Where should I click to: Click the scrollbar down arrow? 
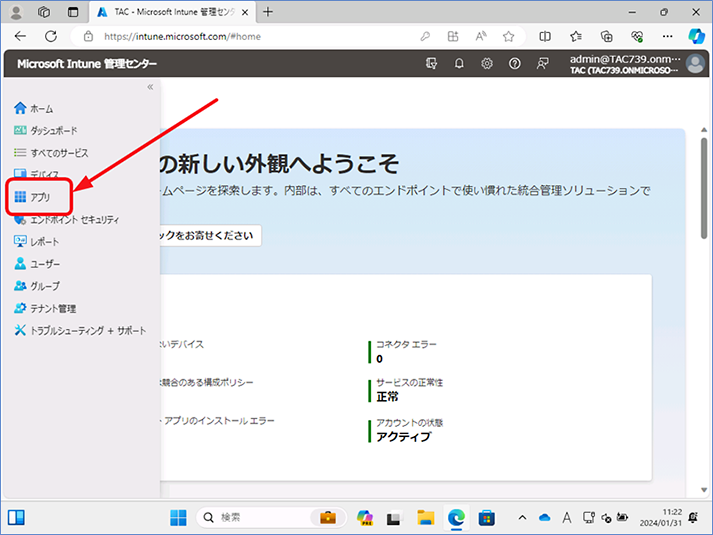[x=704, y=490]
